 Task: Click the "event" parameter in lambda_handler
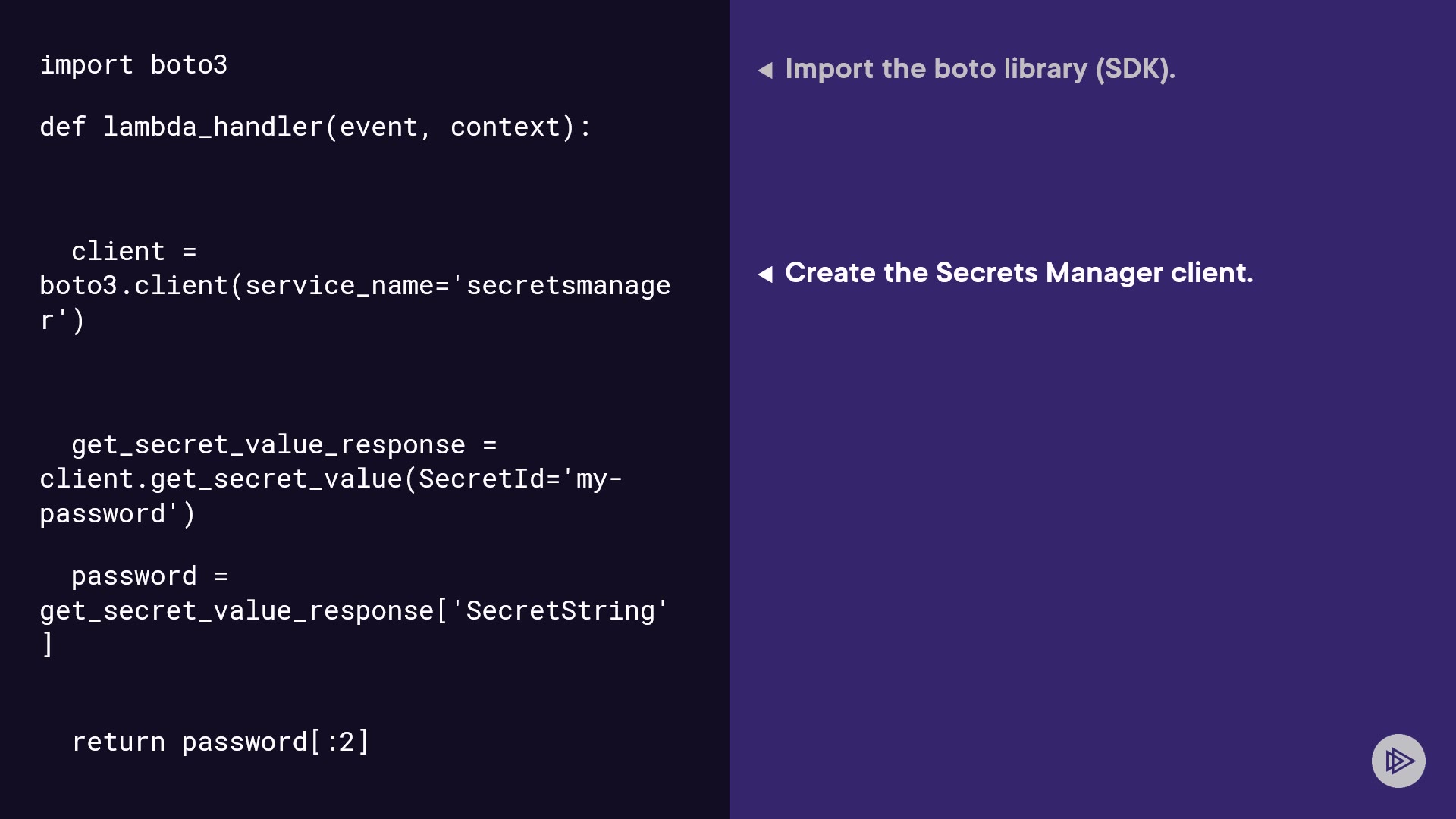click(378, 127)
